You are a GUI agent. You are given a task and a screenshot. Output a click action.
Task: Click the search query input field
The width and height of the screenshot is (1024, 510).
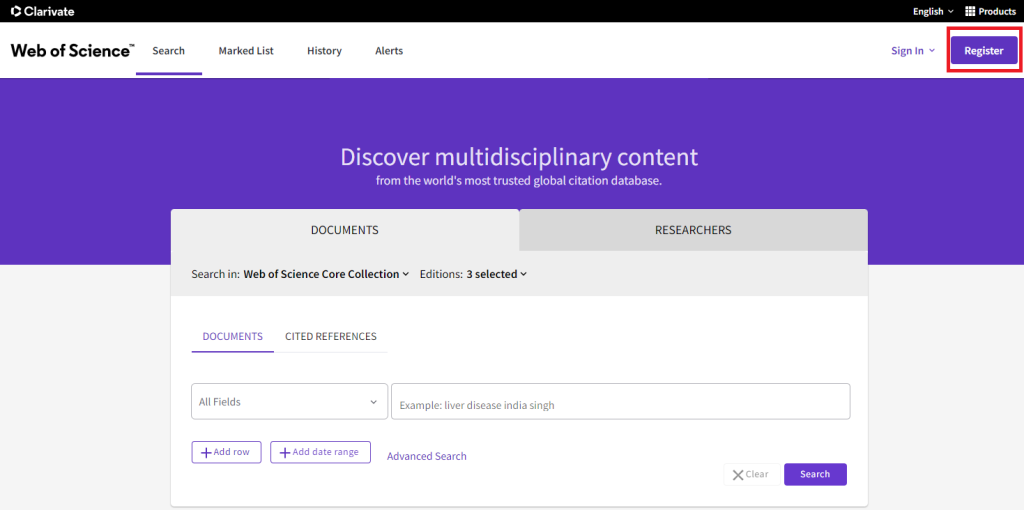[x=620, y=402]
